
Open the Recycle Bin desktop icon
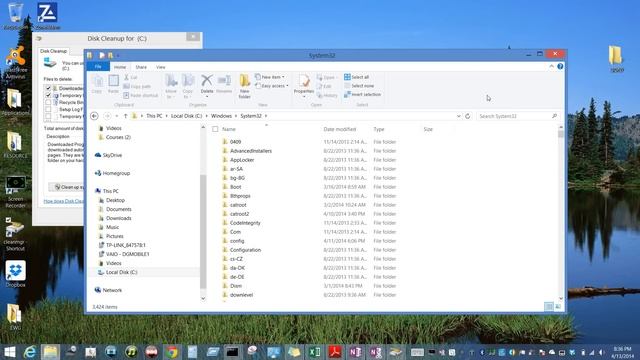point(16,16)
